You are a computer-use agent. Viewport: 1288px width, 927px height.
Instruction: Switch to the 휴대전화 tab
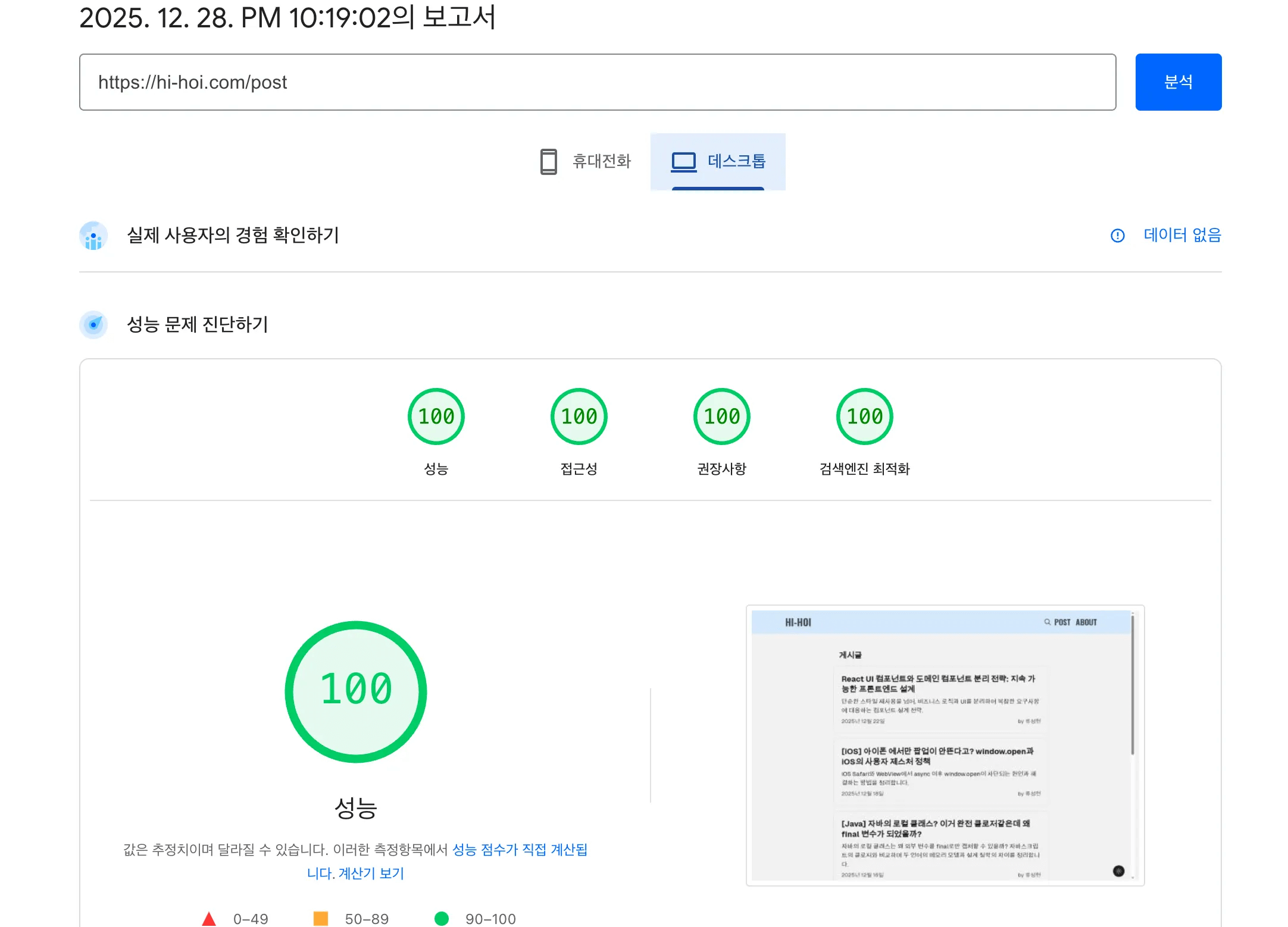tap(601, 161)
